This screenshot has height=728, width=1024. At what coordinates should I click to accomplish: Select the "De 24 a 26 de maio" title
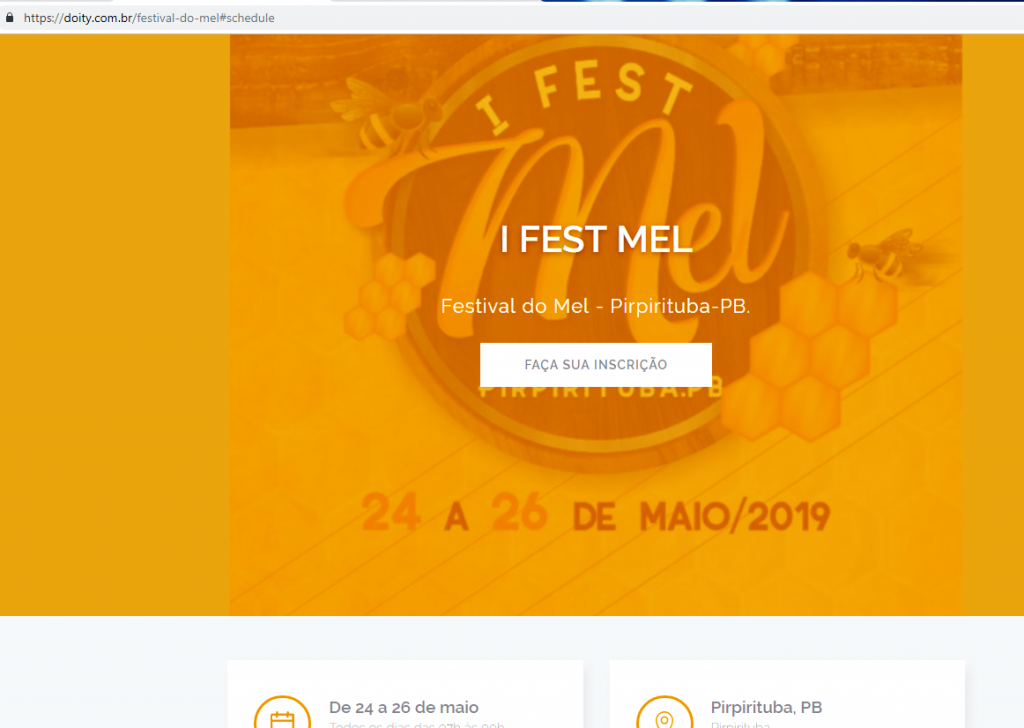(404, 707)
